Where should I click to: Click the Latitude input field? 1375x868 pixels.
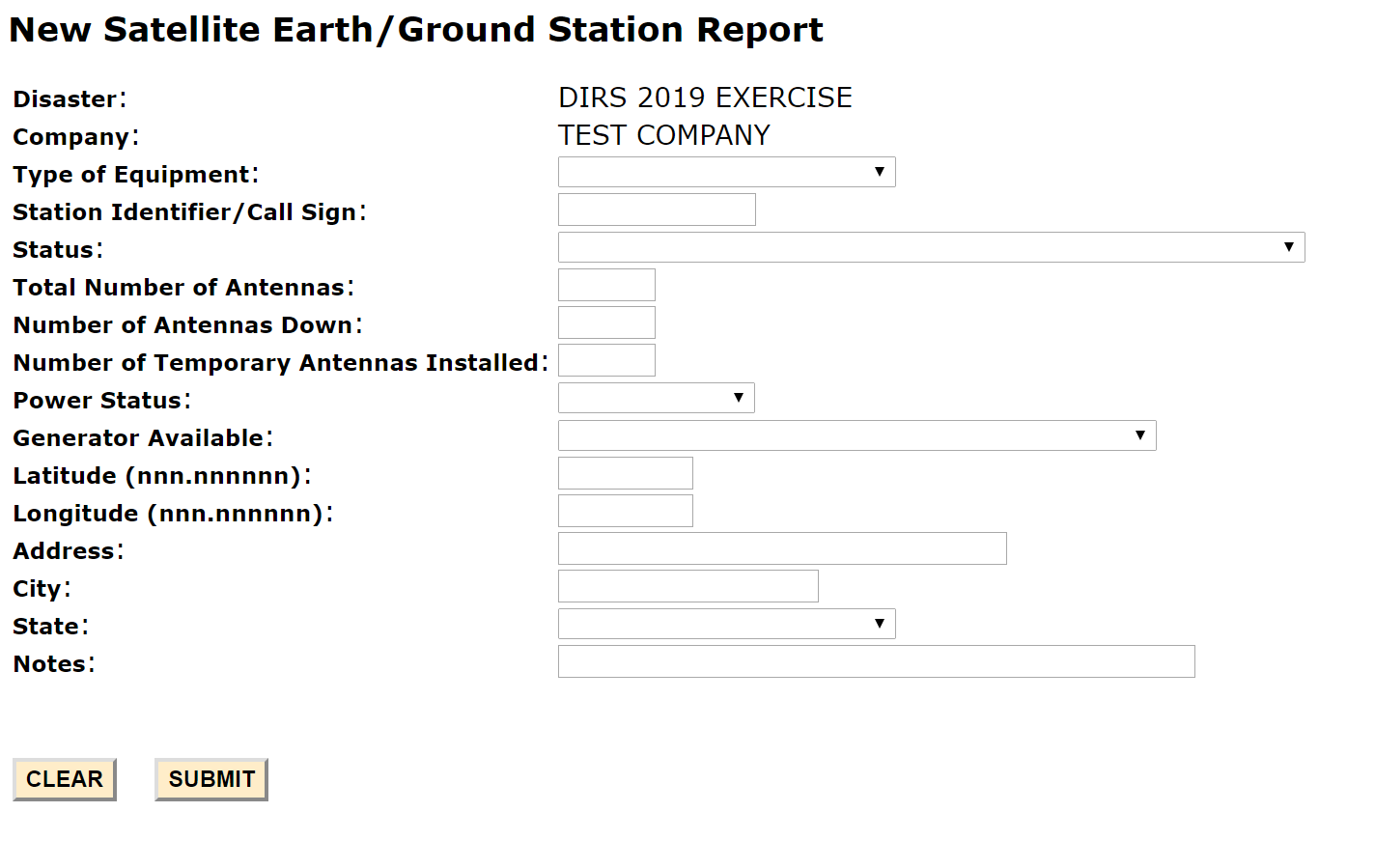coord(625,473)
